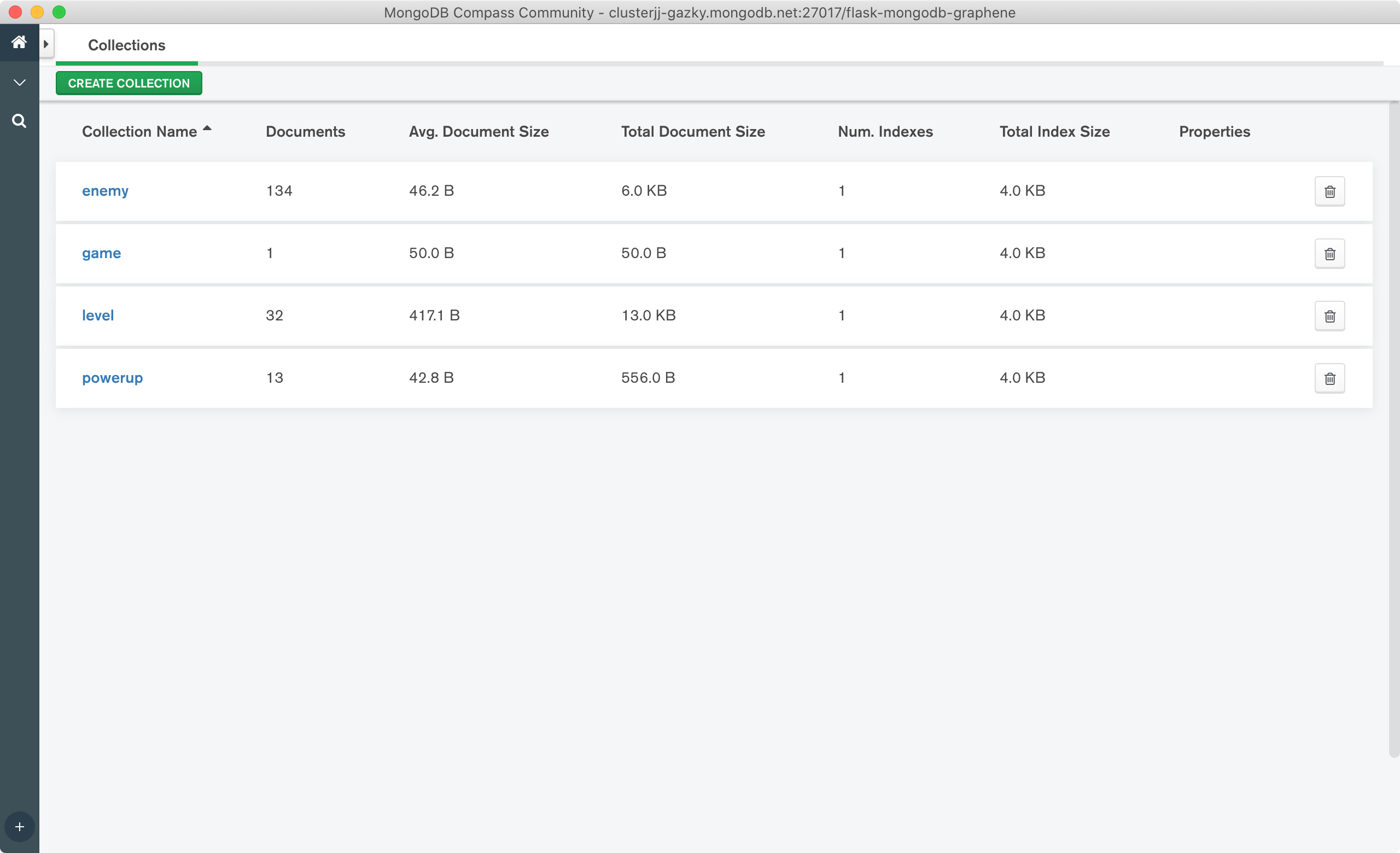
Task: Click the powerup row trash icon
Action: point(1329,379)
